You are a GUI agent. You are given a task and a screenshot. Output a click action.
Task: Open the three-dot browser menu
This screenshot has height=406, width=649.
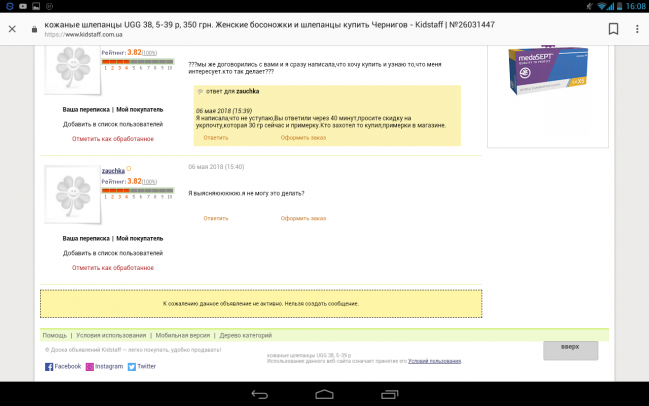(x=637, y=29)
